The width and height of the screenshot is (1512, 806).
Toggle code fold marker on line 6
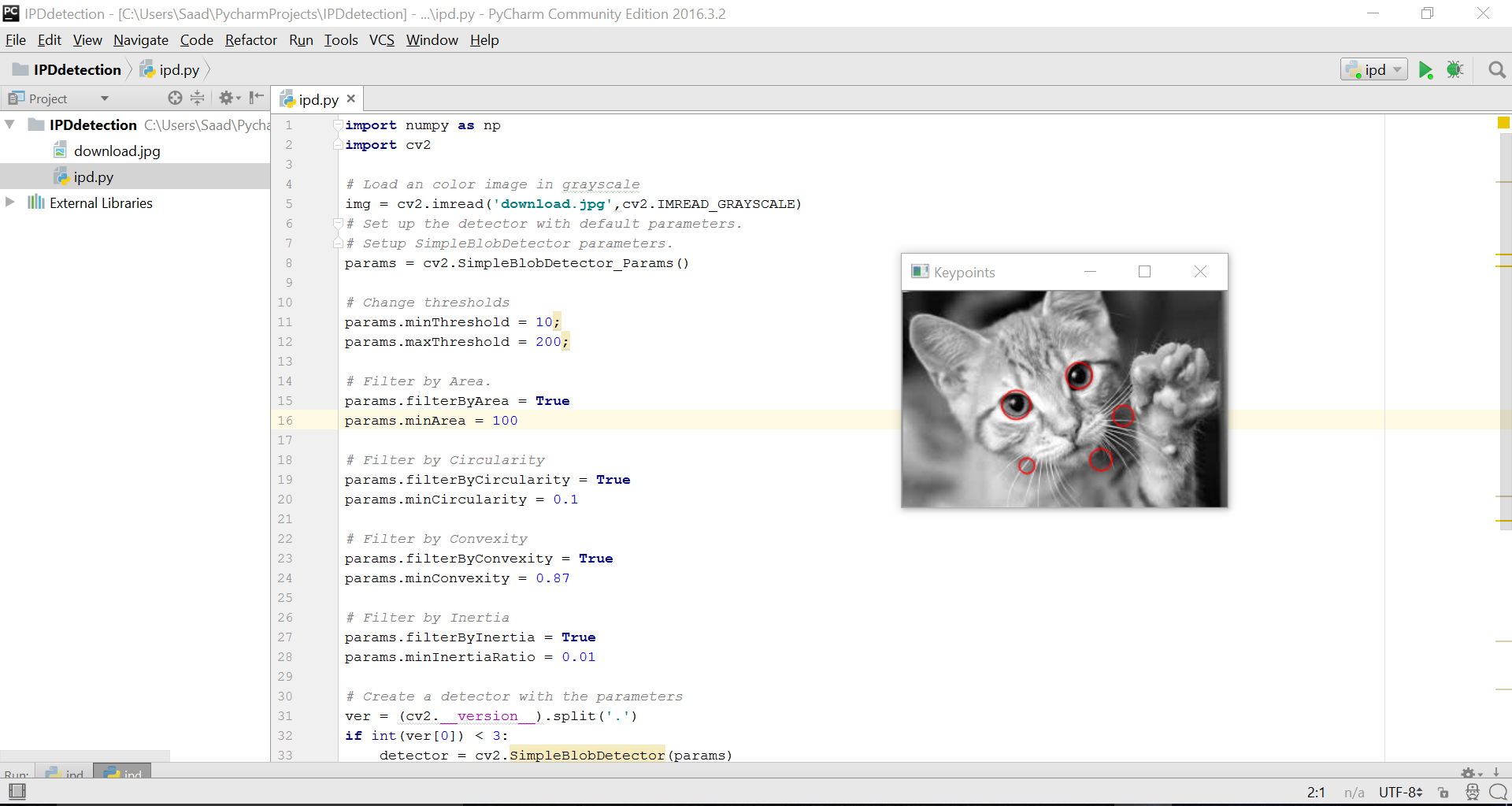click(x=338, y=224)
